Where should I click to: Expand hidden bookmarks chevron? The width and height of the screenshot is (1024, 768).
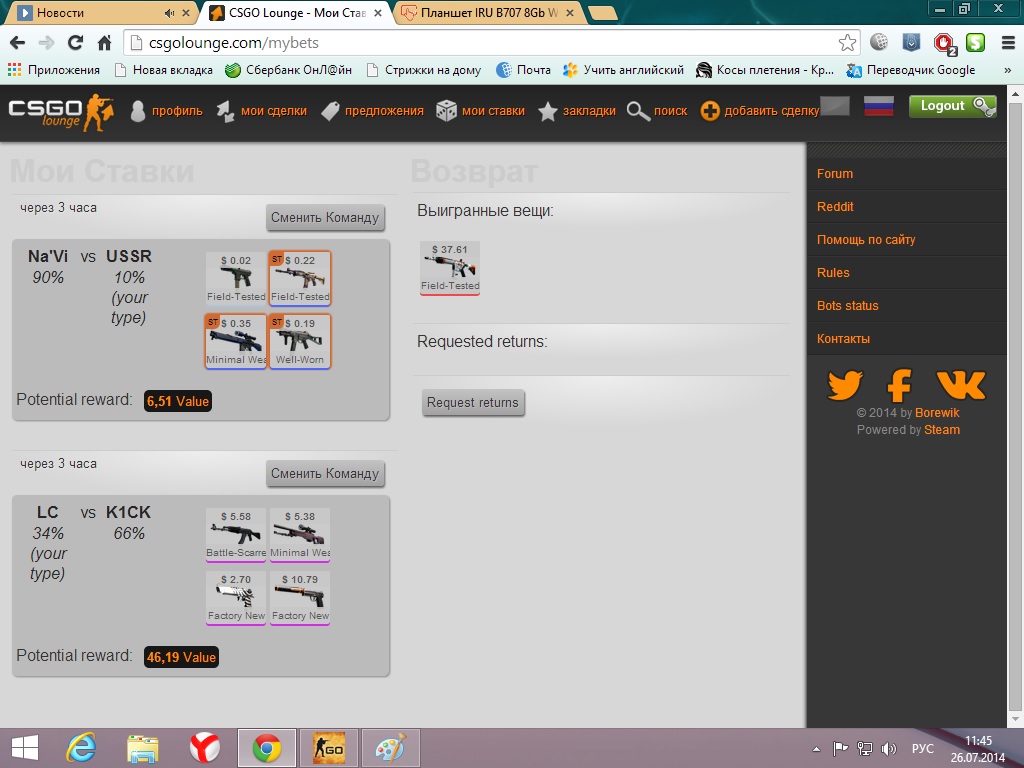pyautogui.click(x=1007, y=70)
